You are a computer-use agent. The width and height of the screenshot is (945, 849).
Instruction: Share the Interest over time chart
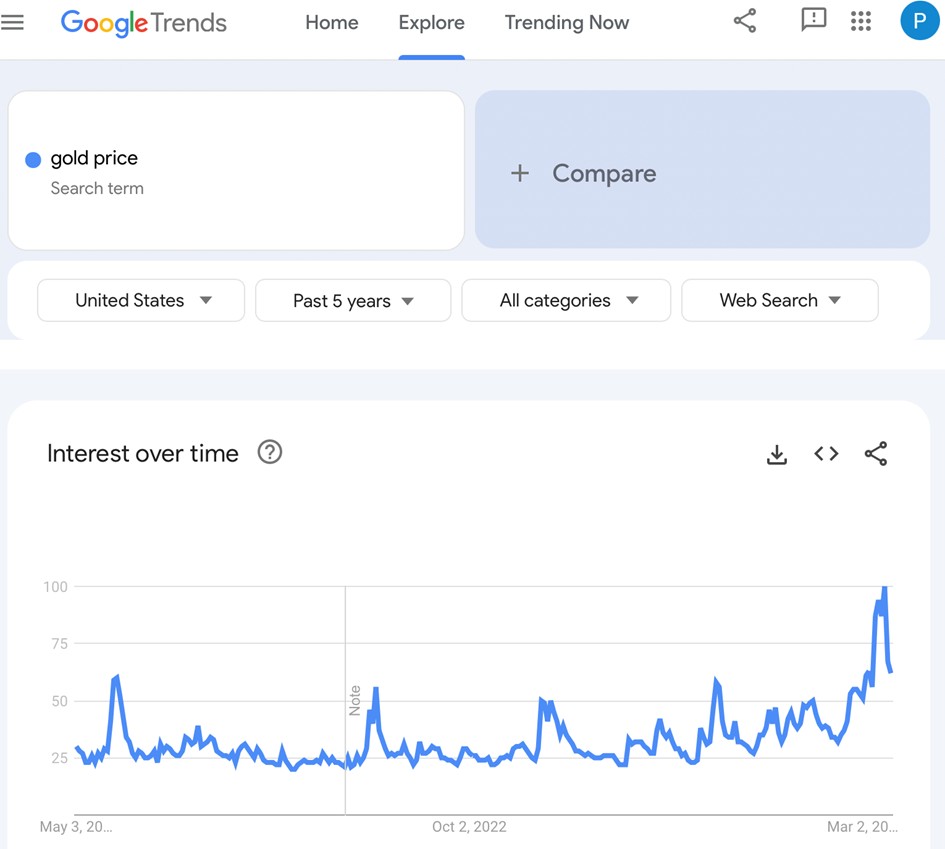click(x=876, y=454)
